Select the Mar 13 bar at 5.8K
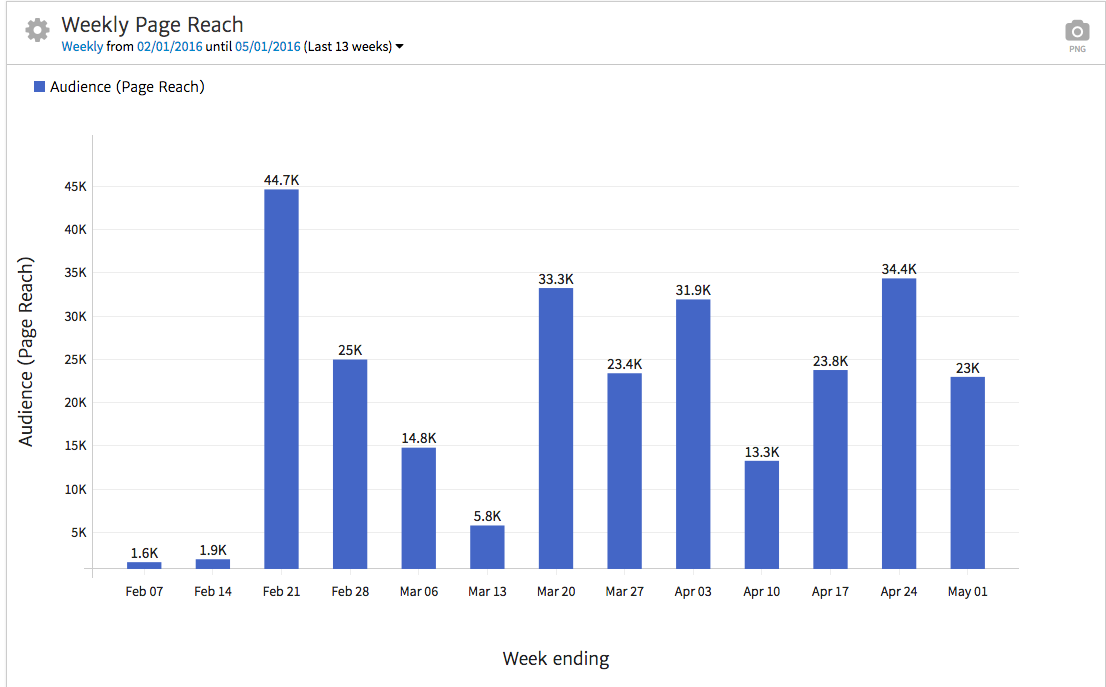The height and width of the screenshot is (687, 1106). tap(487, 547)
